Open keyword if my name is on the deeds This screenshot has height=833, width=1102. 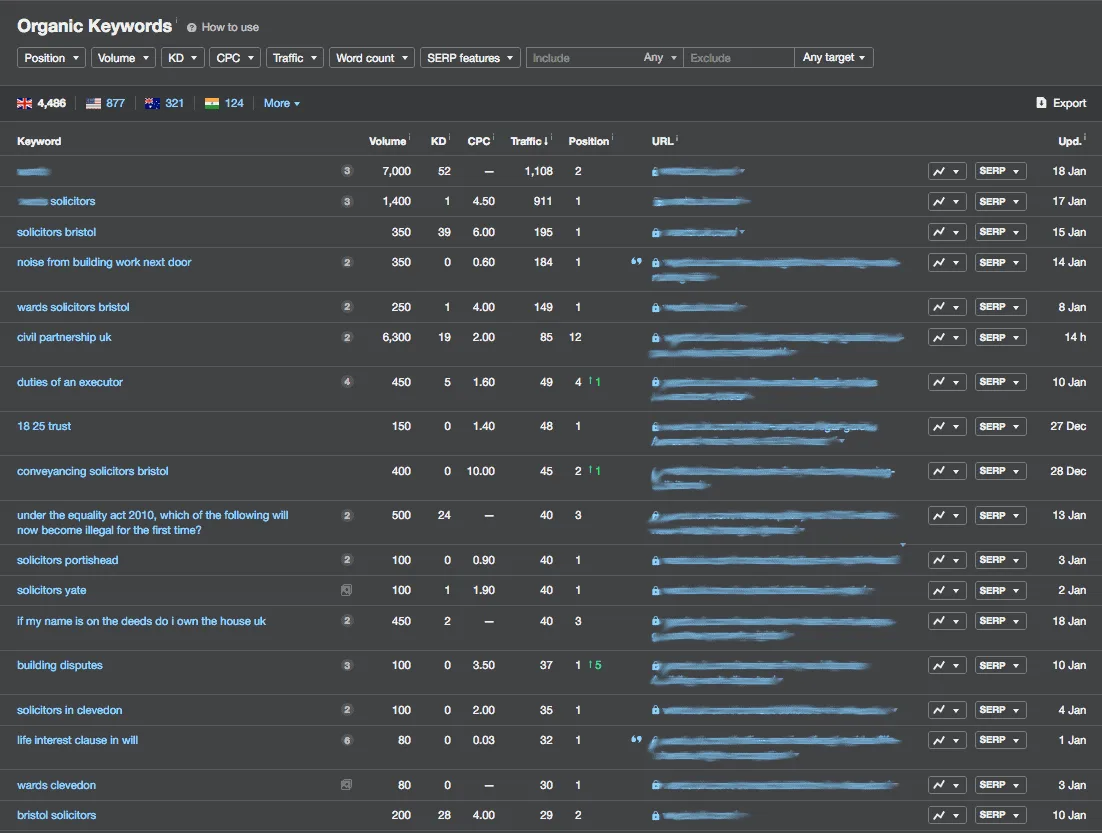(x=141, y=621)
